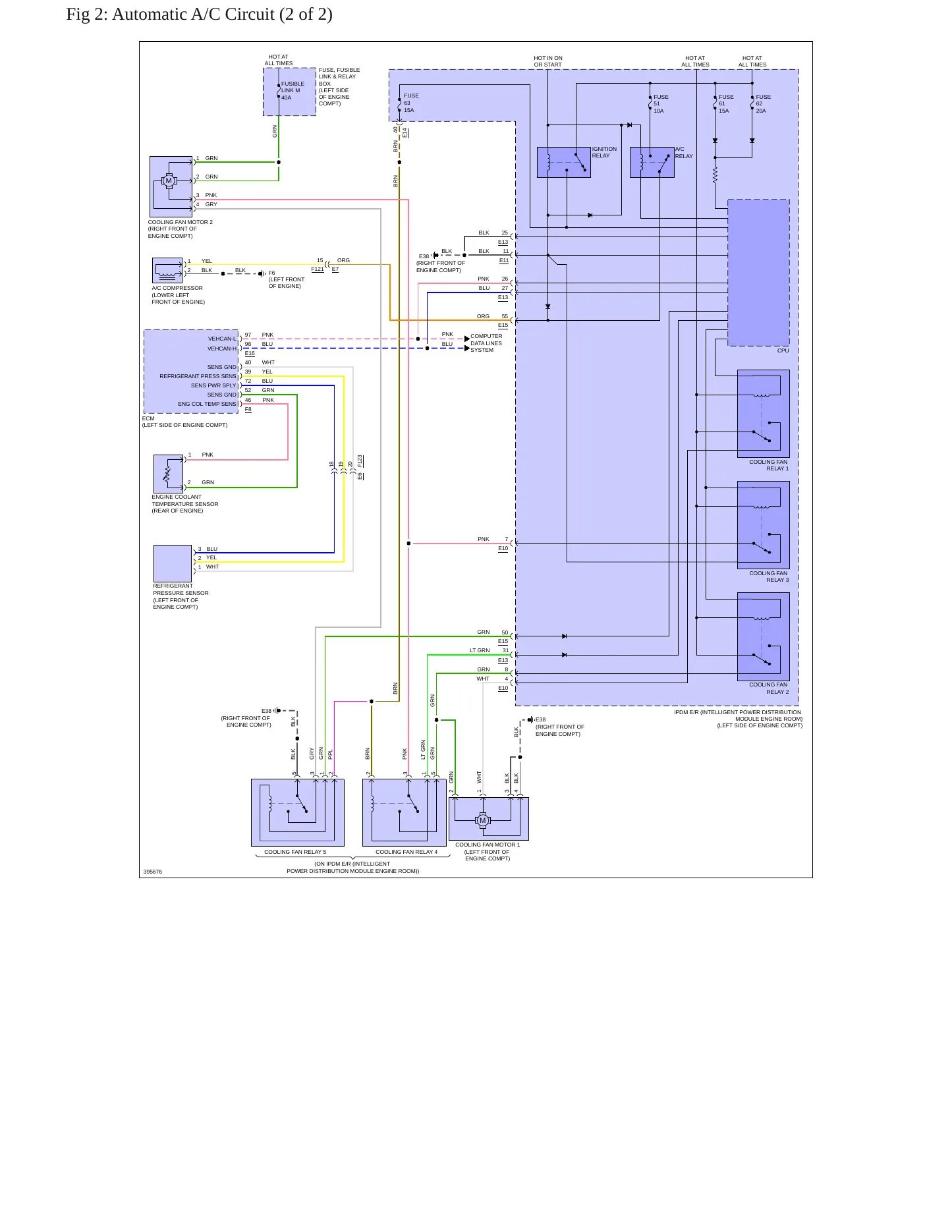952x1232 pixels.
Task: Click the motor symbol in Cooling Fan Motor 1
Action: point(483,820)
